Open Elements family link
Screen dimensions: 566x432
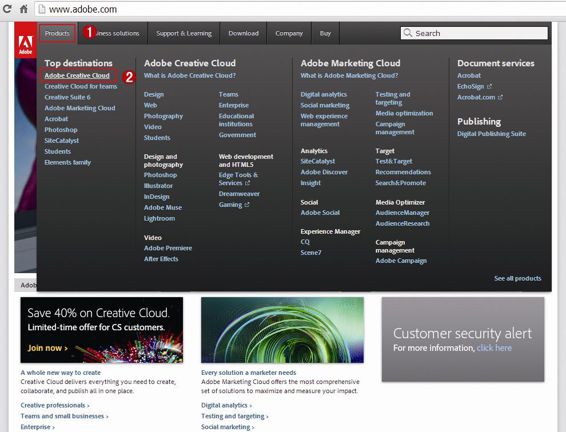[68, 162]
